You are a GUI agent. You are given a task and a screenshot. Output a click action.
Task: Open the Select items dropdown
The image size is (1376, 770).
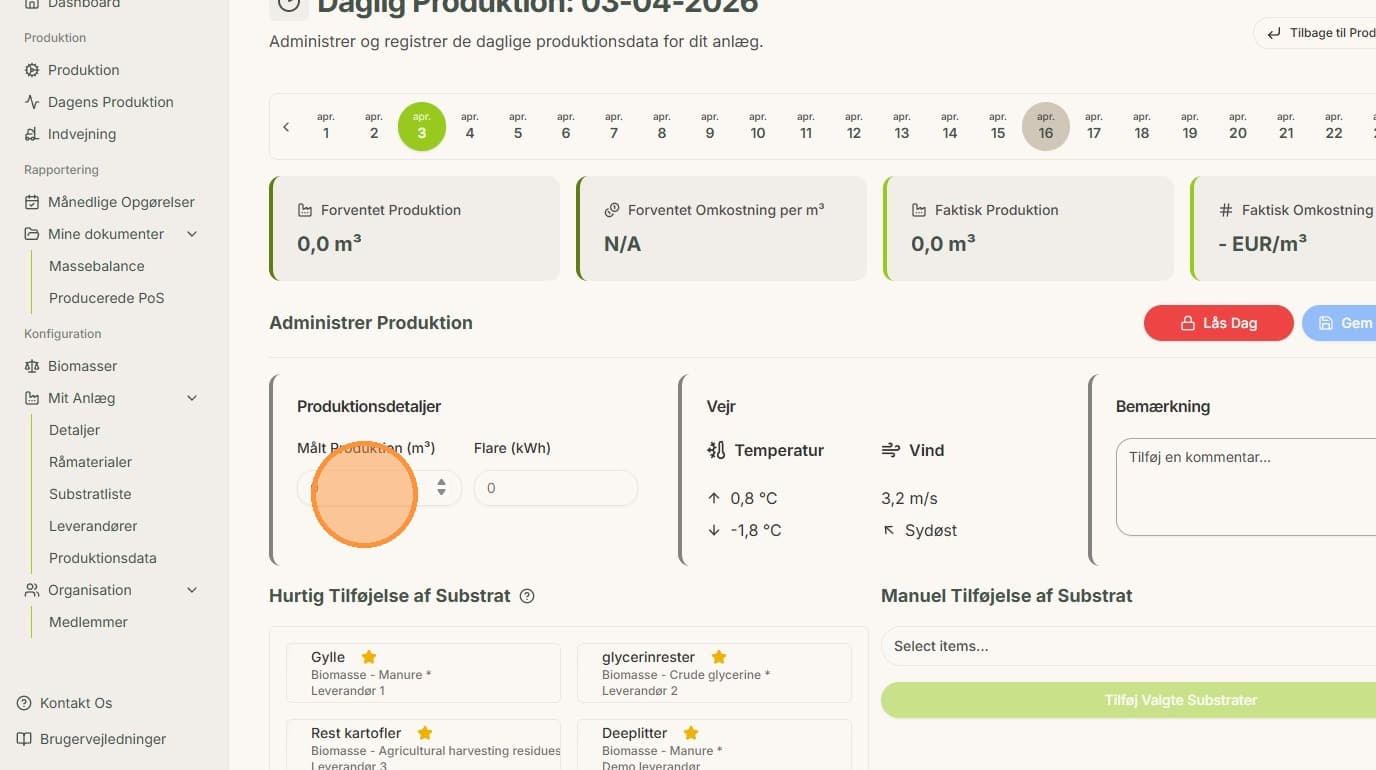coord(1128,646)
